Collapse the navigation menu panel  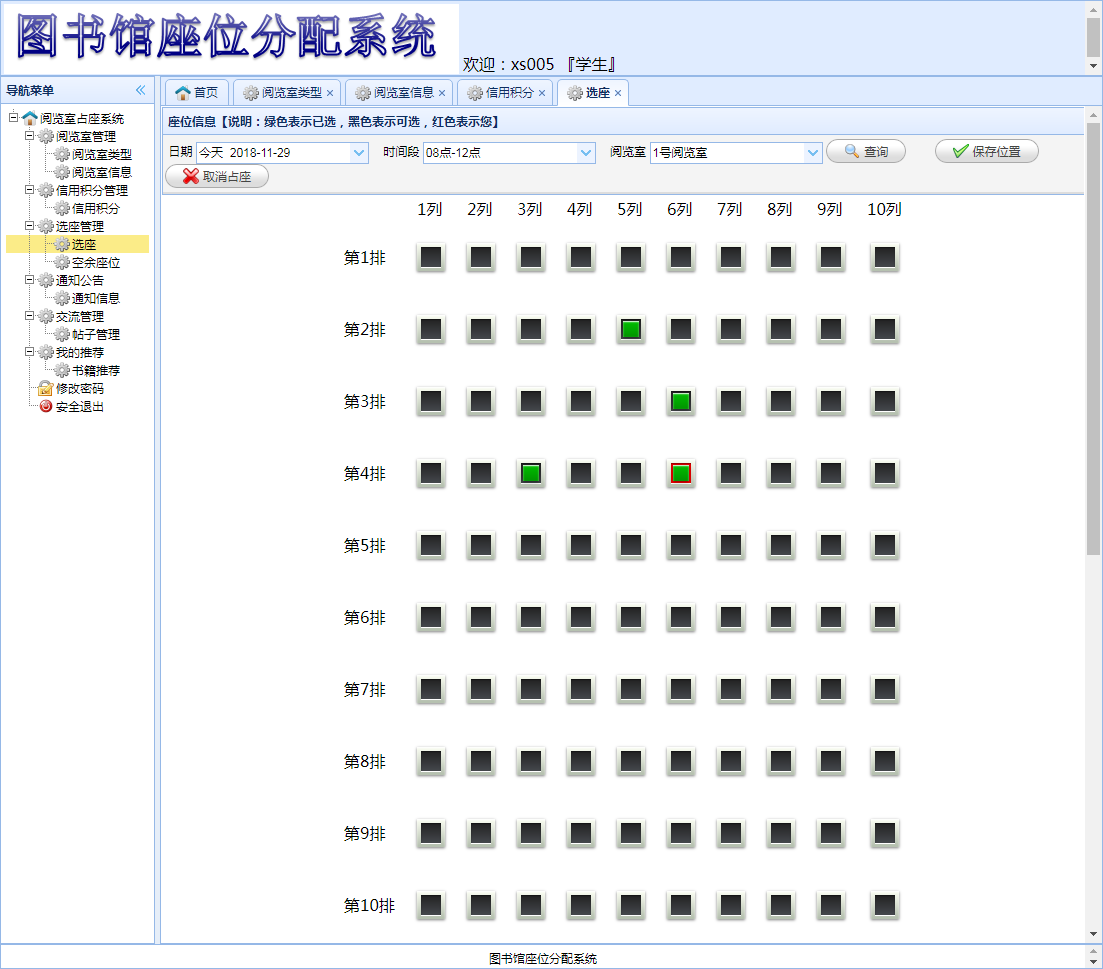[141, 90]
